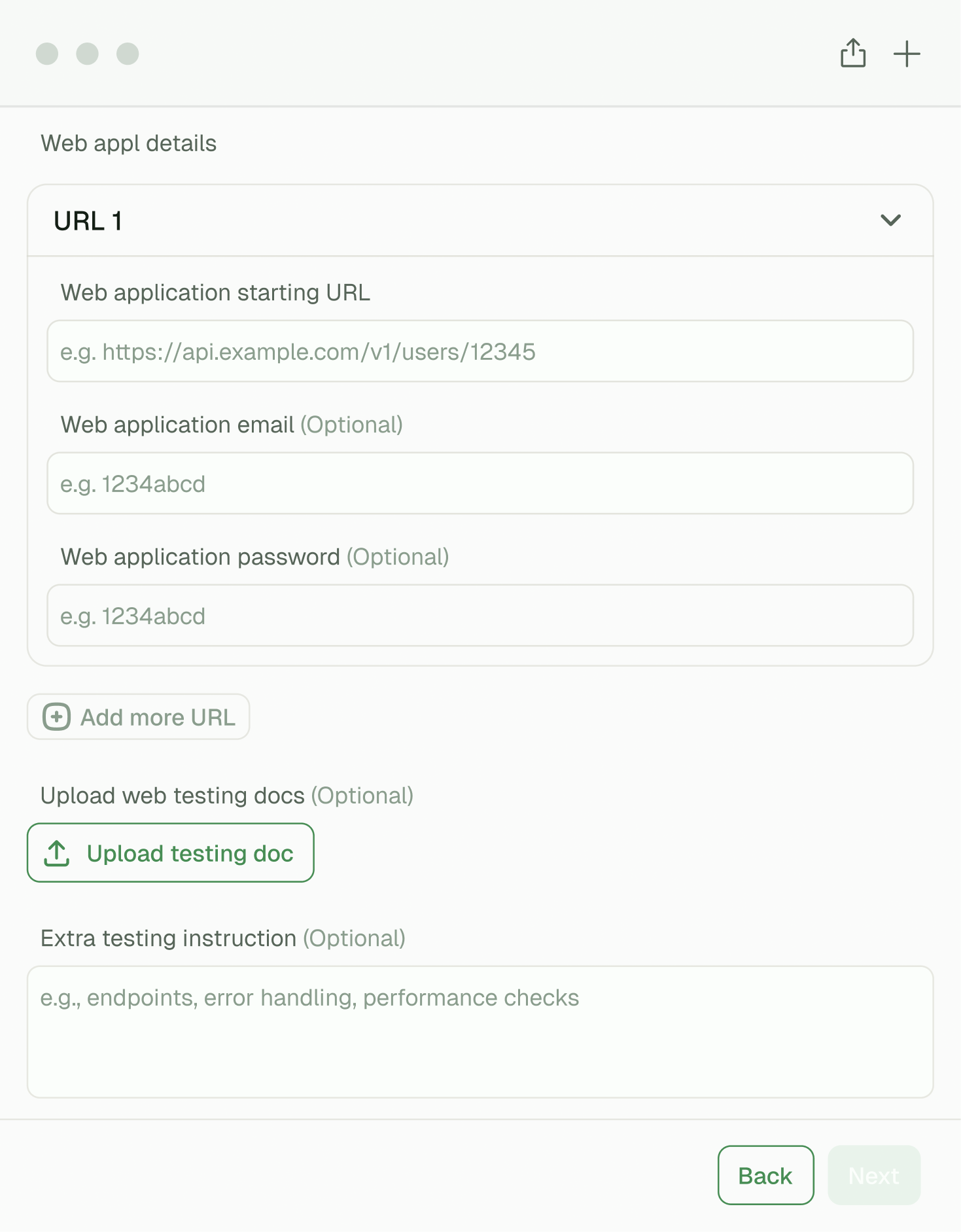Click the Extra testing instruction text area
This screenshot has height=1232, width=961.
tap(480, 1032)
